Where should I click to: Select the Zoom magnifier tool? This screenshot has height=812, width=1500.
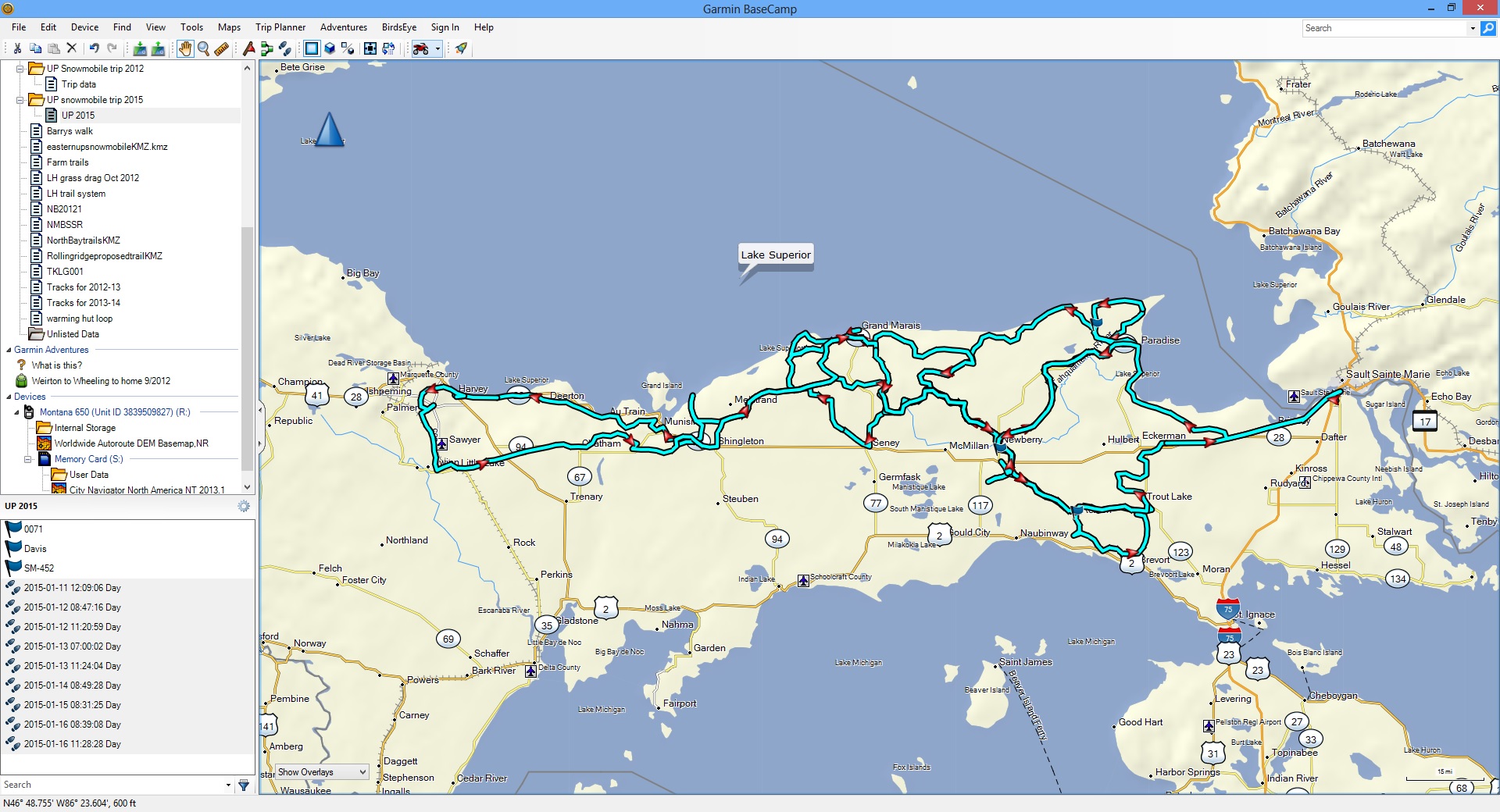click(203, 48)
